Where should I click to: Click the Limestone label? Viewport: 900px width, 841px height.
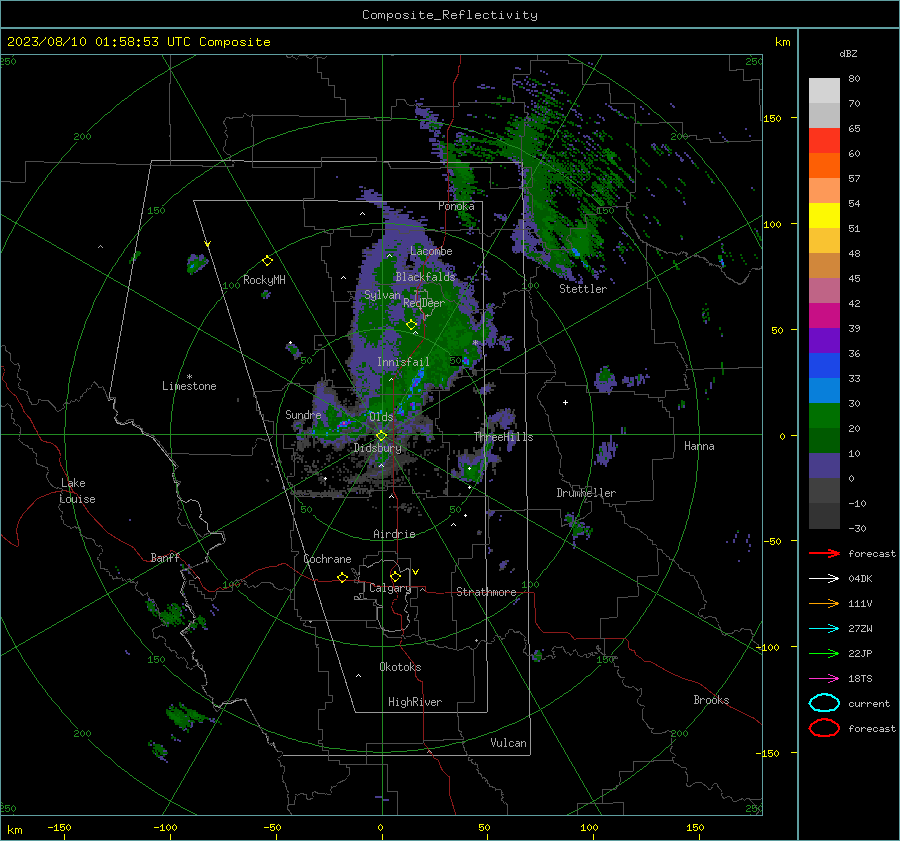pyautogui.click(x=189, y=386)
